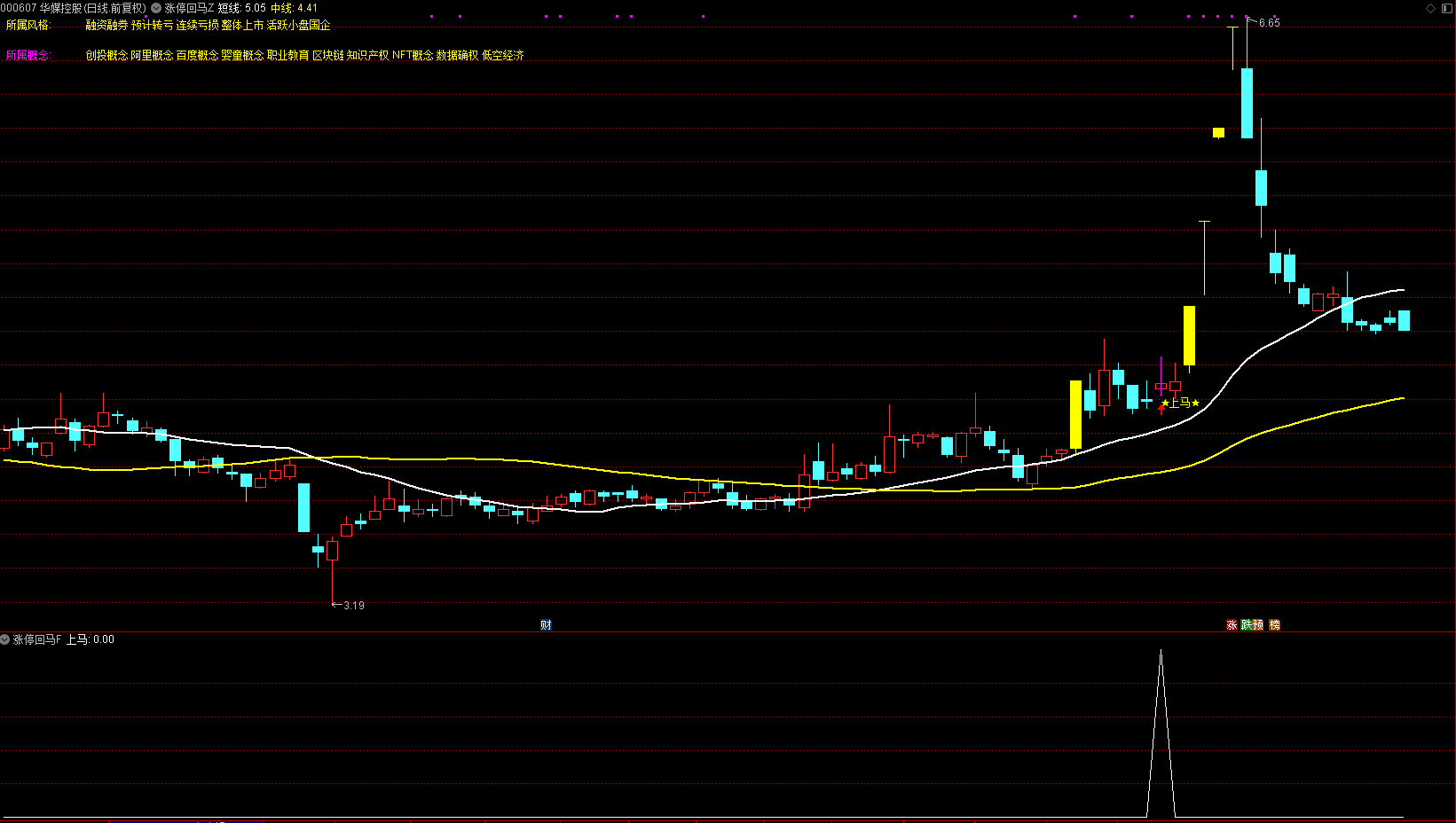Click the 涨停回马Z indicator name
The height and width of the screenshot is (823, 1456).
click(189, 8)
